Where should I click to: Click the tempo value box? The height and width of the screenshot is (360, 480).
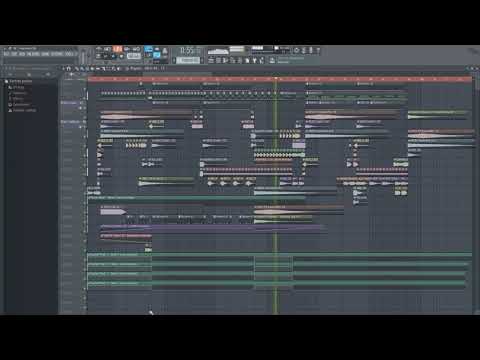(134, 56)
